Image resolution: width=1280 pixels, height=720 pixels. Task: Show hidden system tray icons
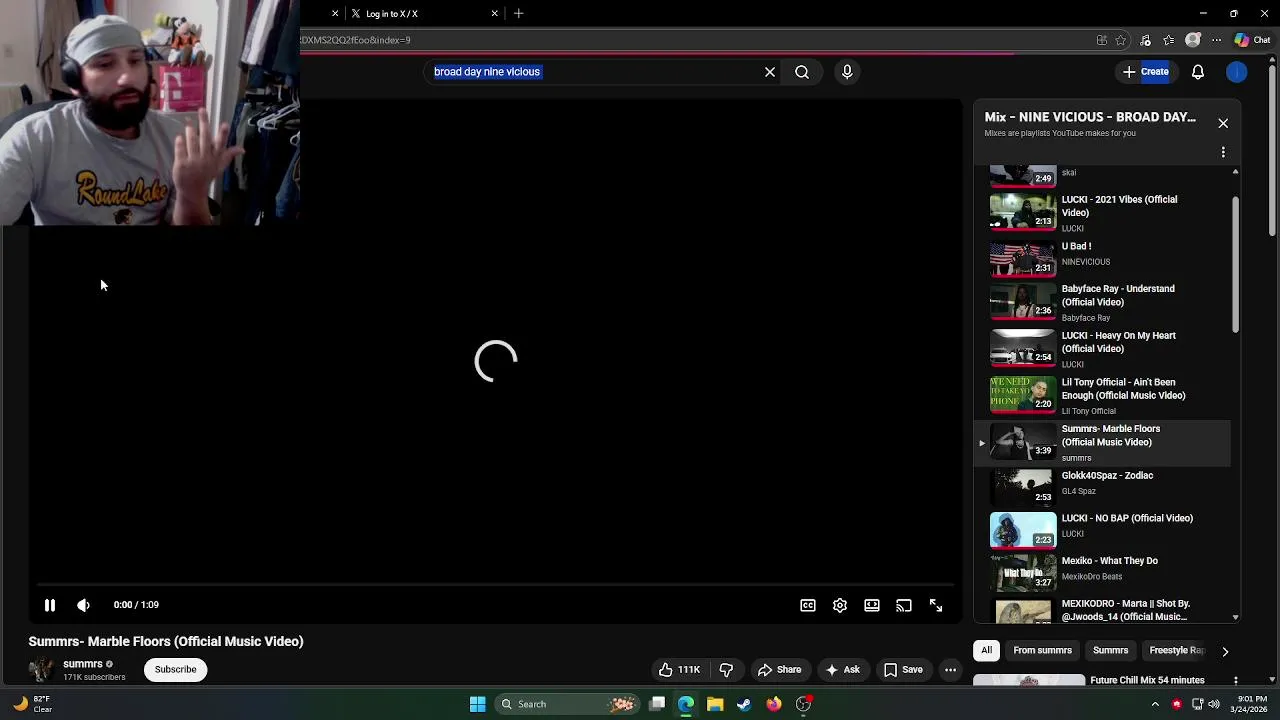1155,704
